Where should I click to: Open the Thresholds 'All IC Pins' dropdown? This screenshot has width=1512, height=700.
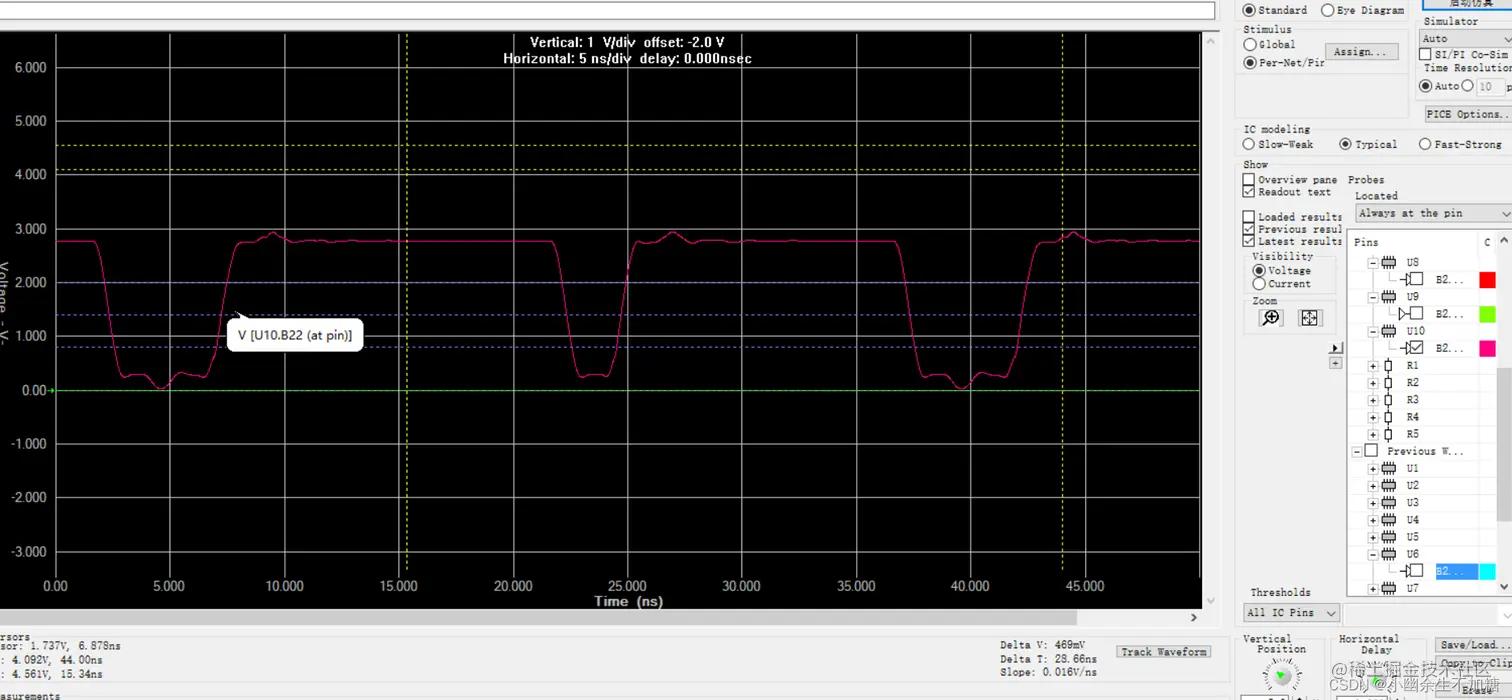point(1291,612)
